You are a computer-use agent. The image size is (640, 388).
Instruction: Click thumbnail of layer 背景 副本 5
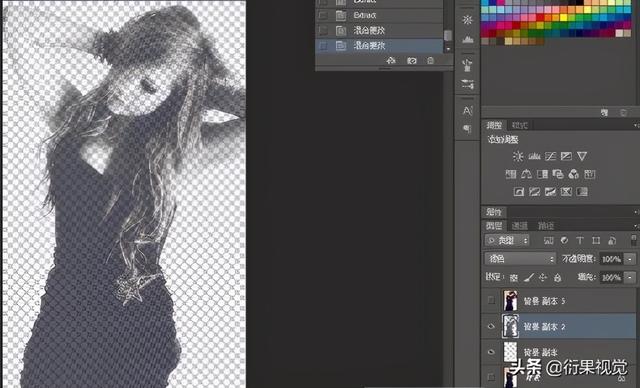(x=510, y=300)
